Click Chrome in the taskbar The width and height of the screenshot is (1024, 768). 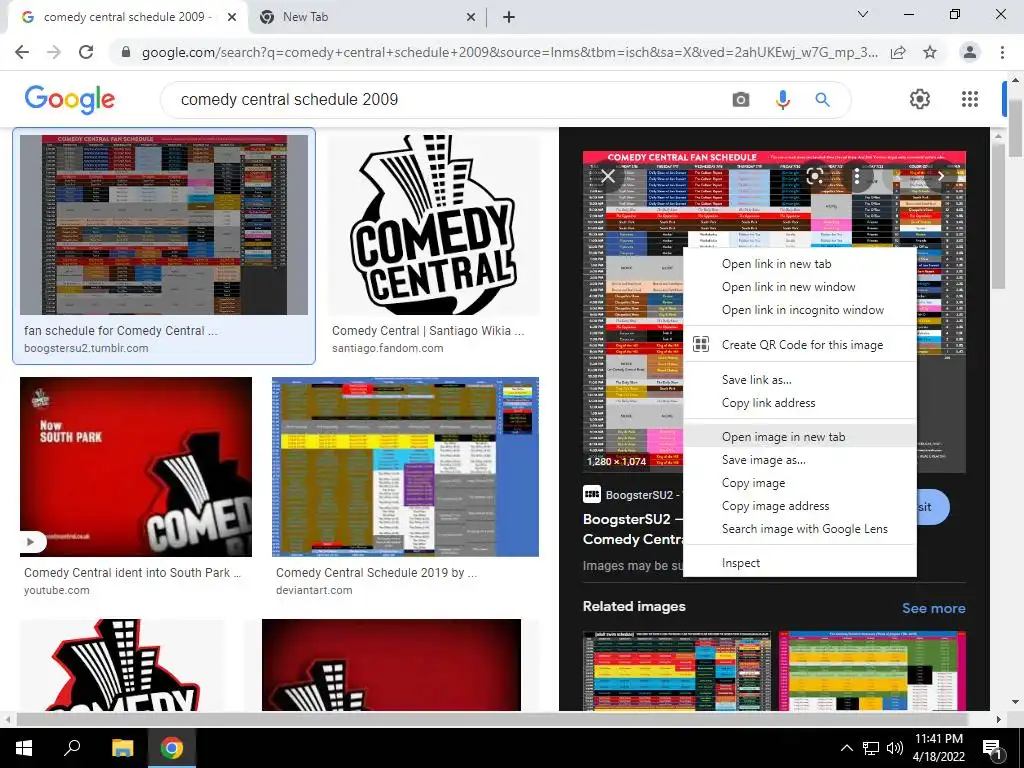pos(172,748)
